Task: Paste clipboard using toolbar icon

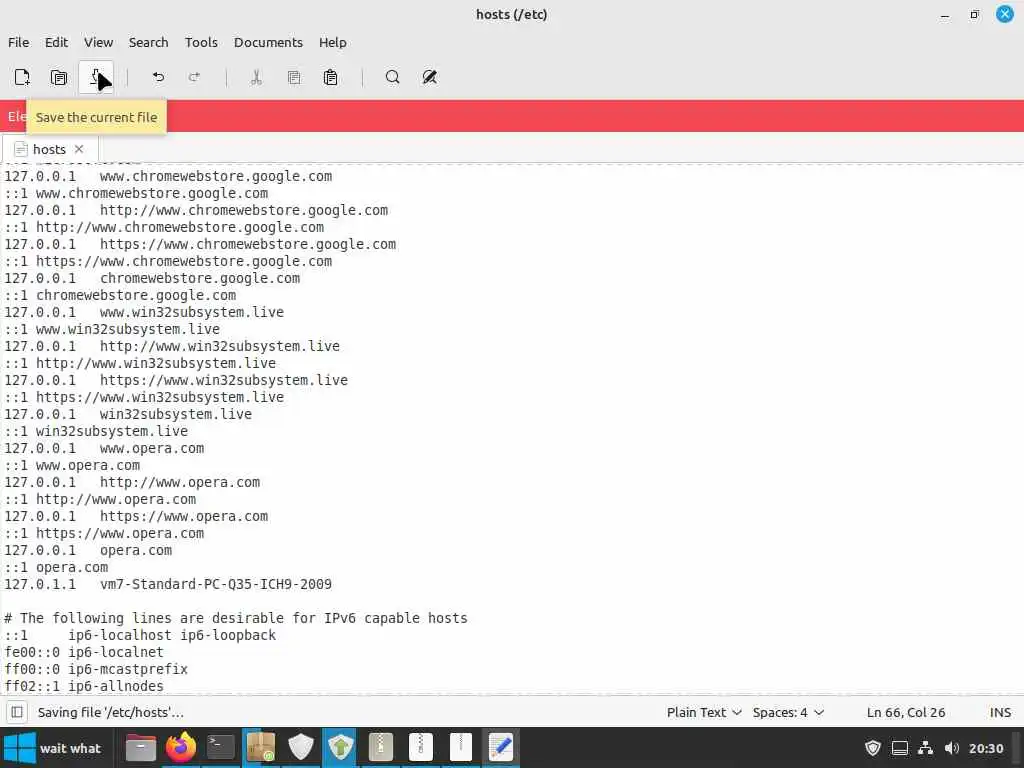Action: click(330, 77)
